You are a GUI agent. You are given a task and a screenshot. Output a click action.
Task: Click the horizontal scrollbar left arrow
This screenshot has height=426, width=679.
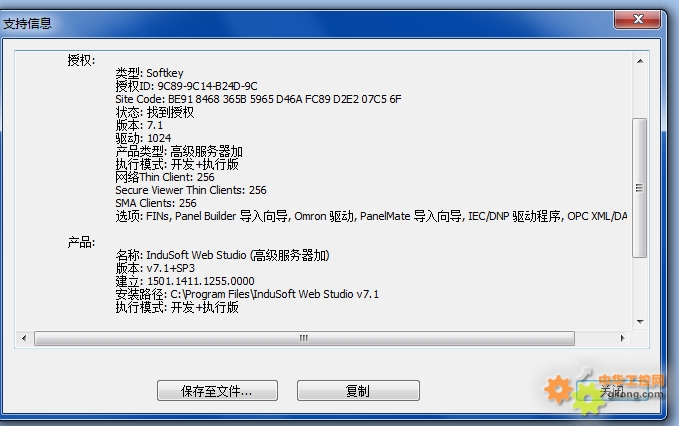point(24,338)
